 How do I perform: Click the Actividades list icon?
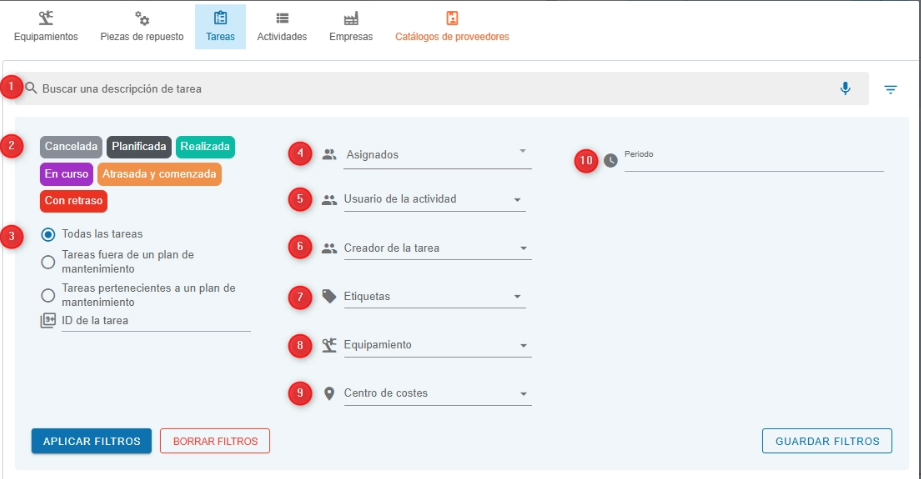coord(282,19)
